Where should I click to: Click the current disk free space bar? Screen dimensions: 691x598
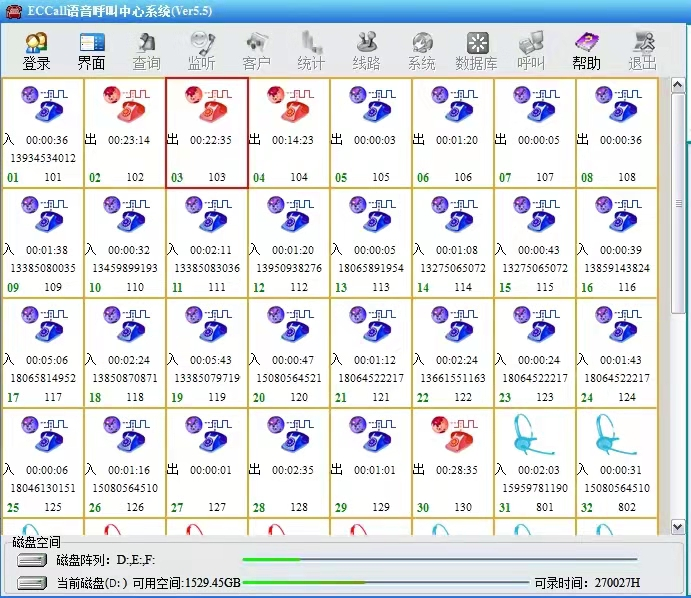(386, 582)
